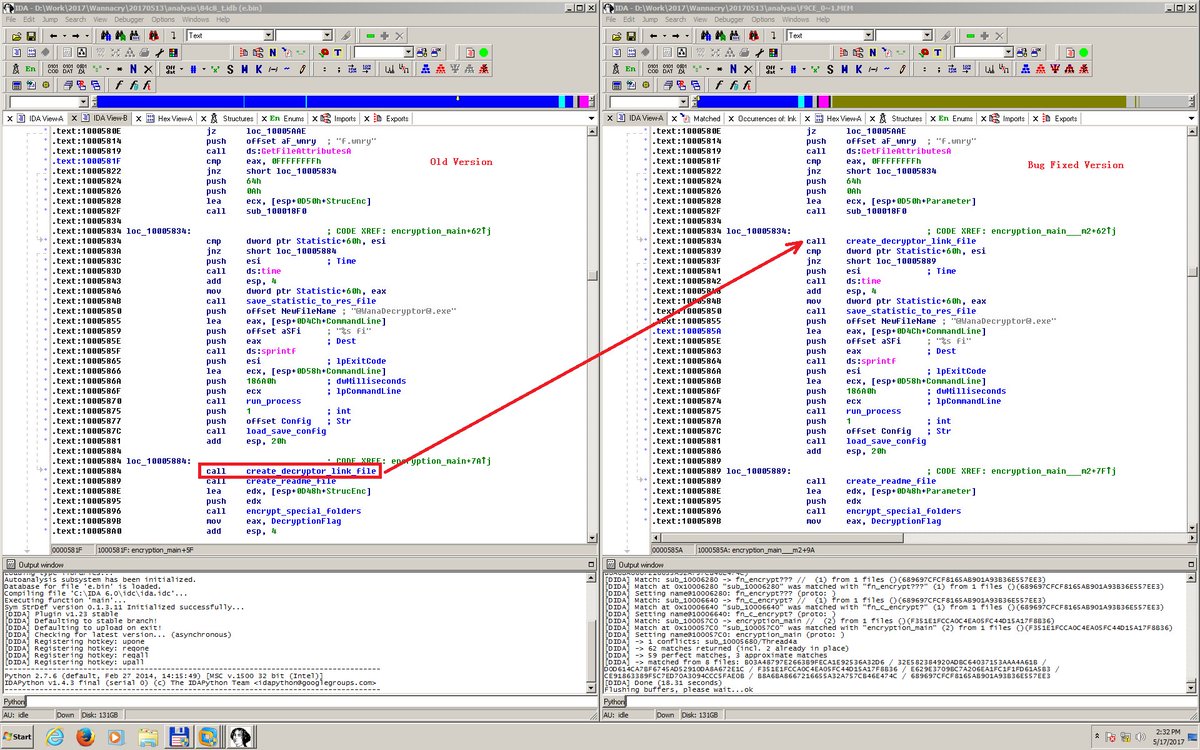
Task: Open the File menu in left IDA window
Action: (x=11, y=19)
